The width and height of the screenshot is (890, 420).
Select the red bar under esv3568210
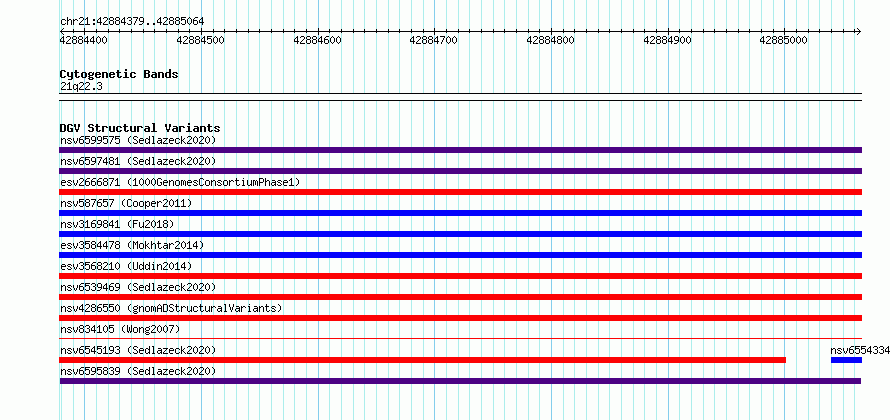460,276
